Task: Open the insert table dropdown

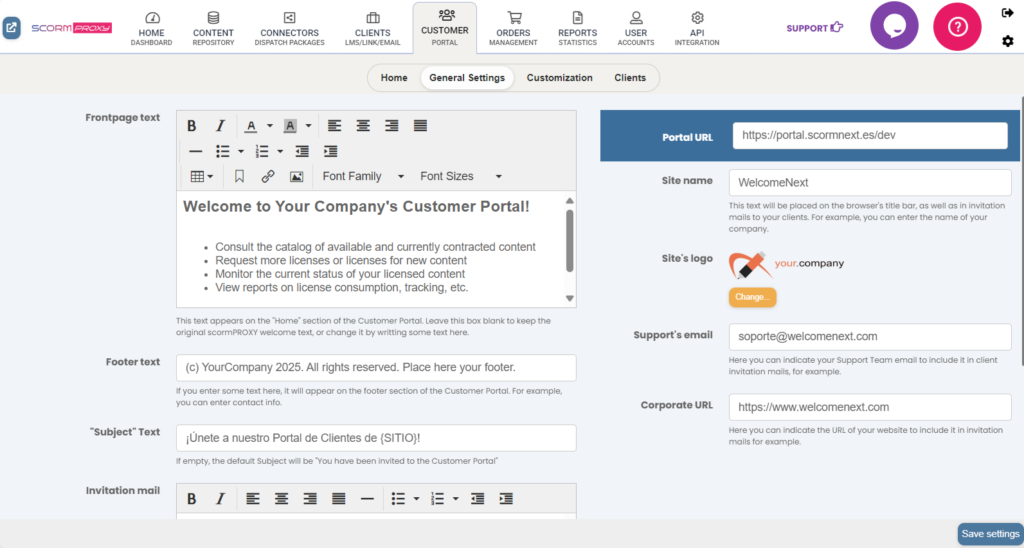Action: [x=202, y=176]
